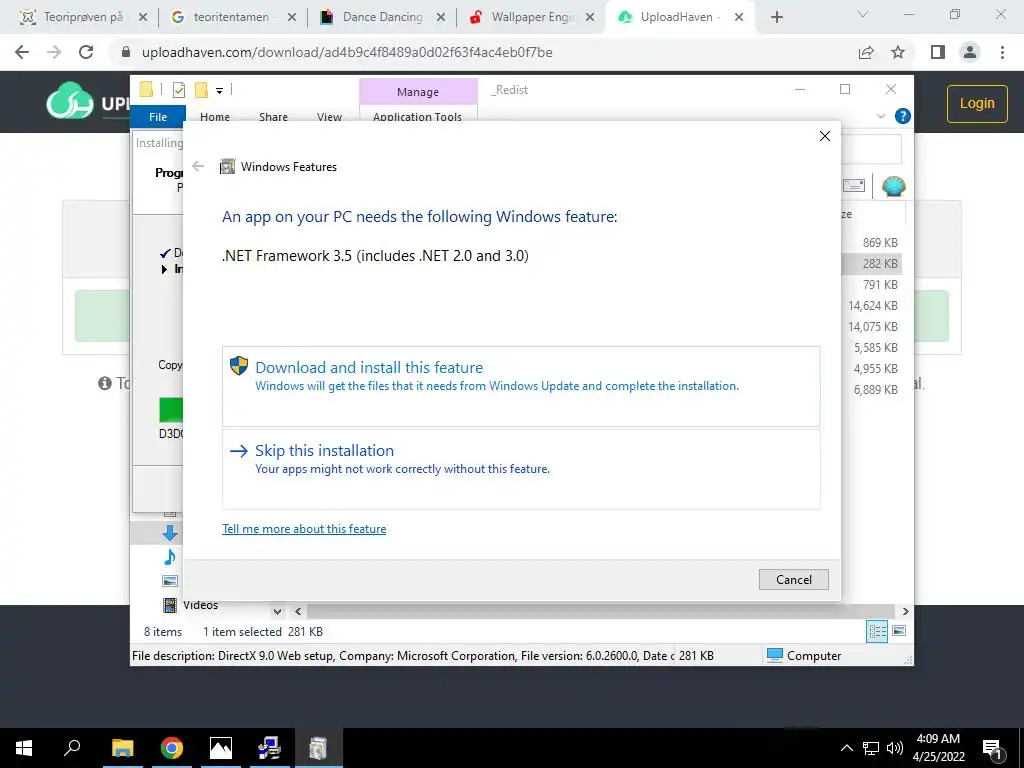
Task: Open File Explorer from the taskbar
Action: 122,748
